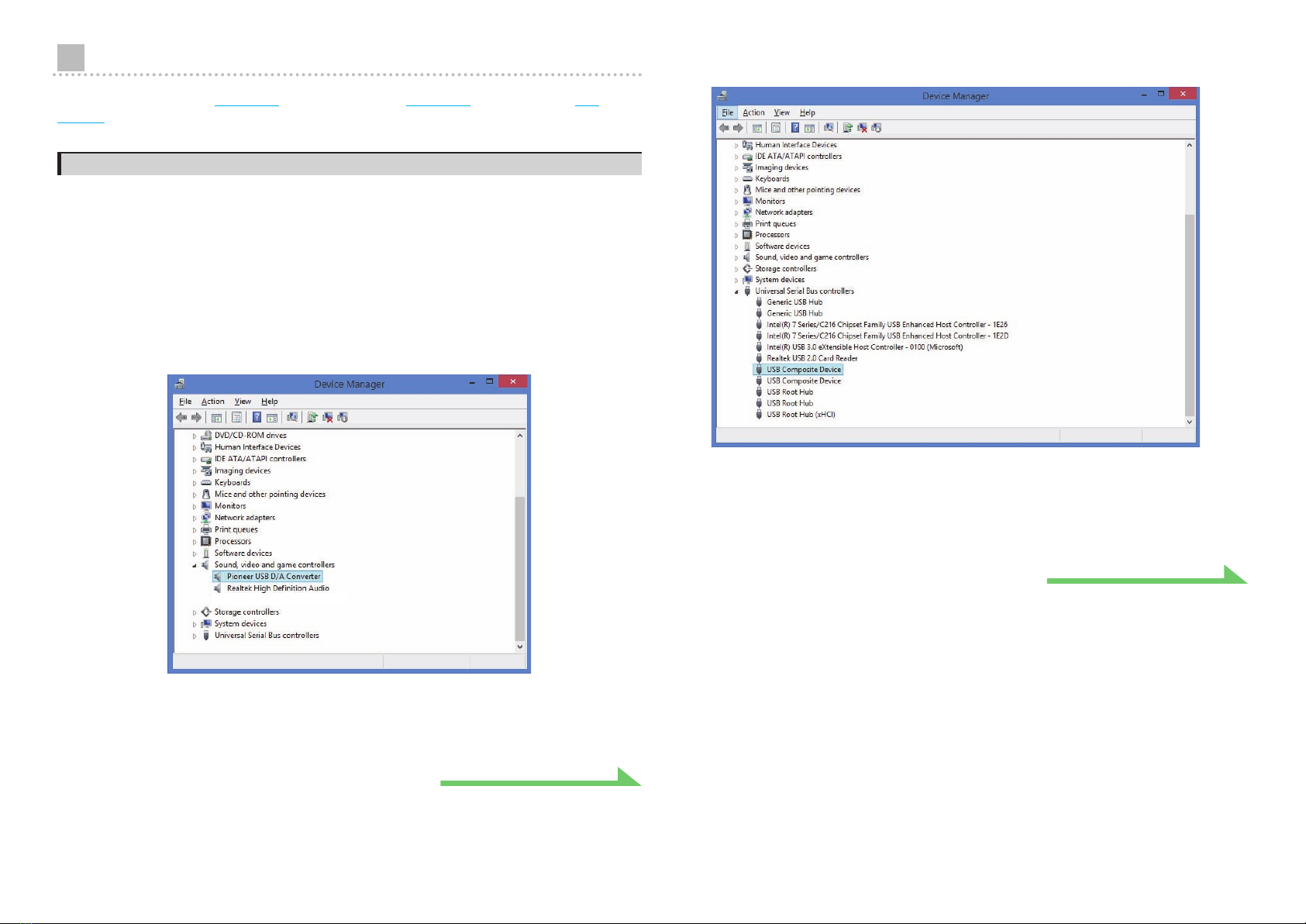
Task: Click Forward arrow in window with Pioneer converter
Action: [196, 417]
